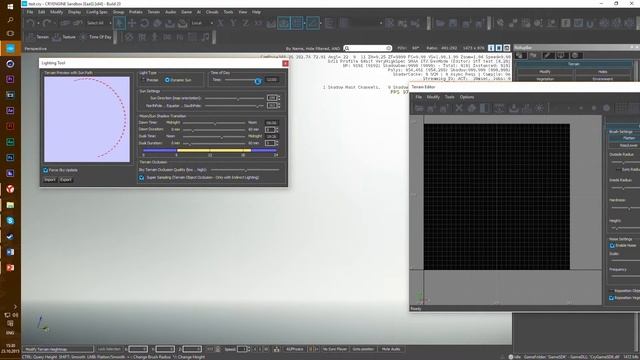Open the Config Spec menu
The height and width of the screenshot is (360, 640).
click(97, 12)
